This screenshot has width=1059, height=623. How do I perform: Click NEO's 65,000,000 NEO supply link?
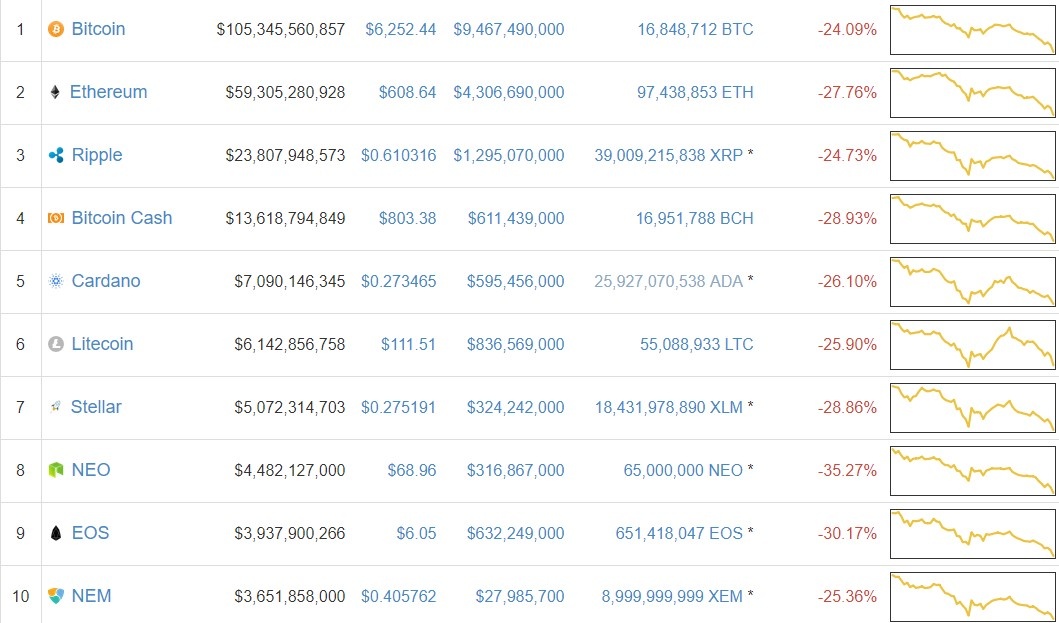(x=683, y=470)
